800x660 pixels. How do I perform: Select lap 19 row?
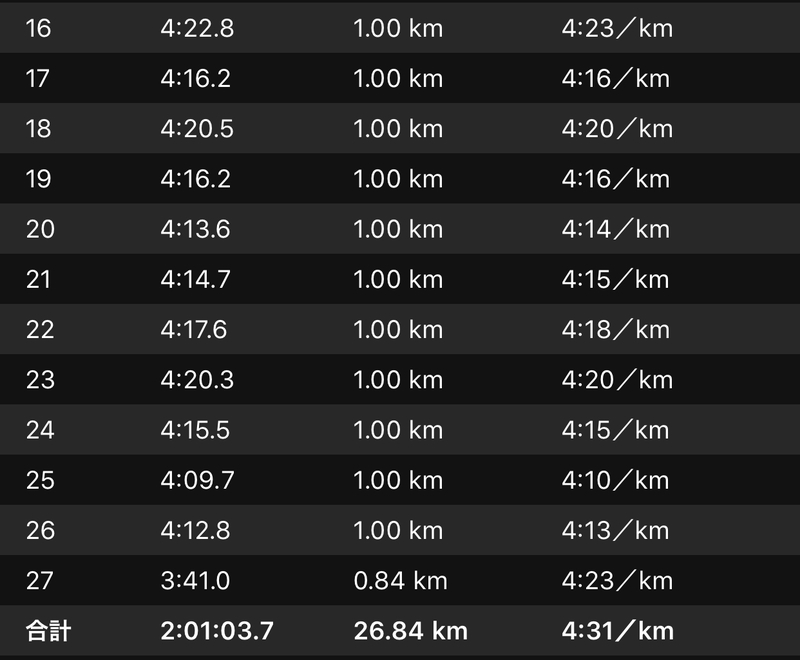400,179
